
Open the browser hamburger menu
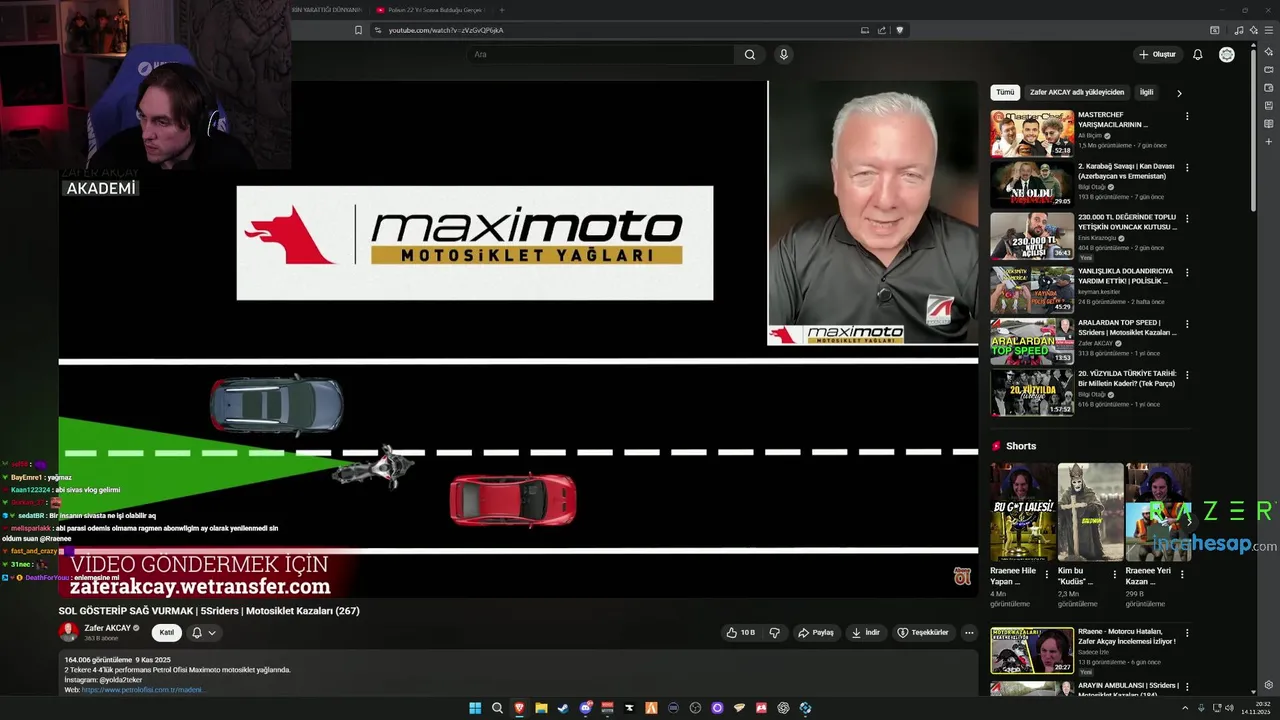[x=1269, y=30]
